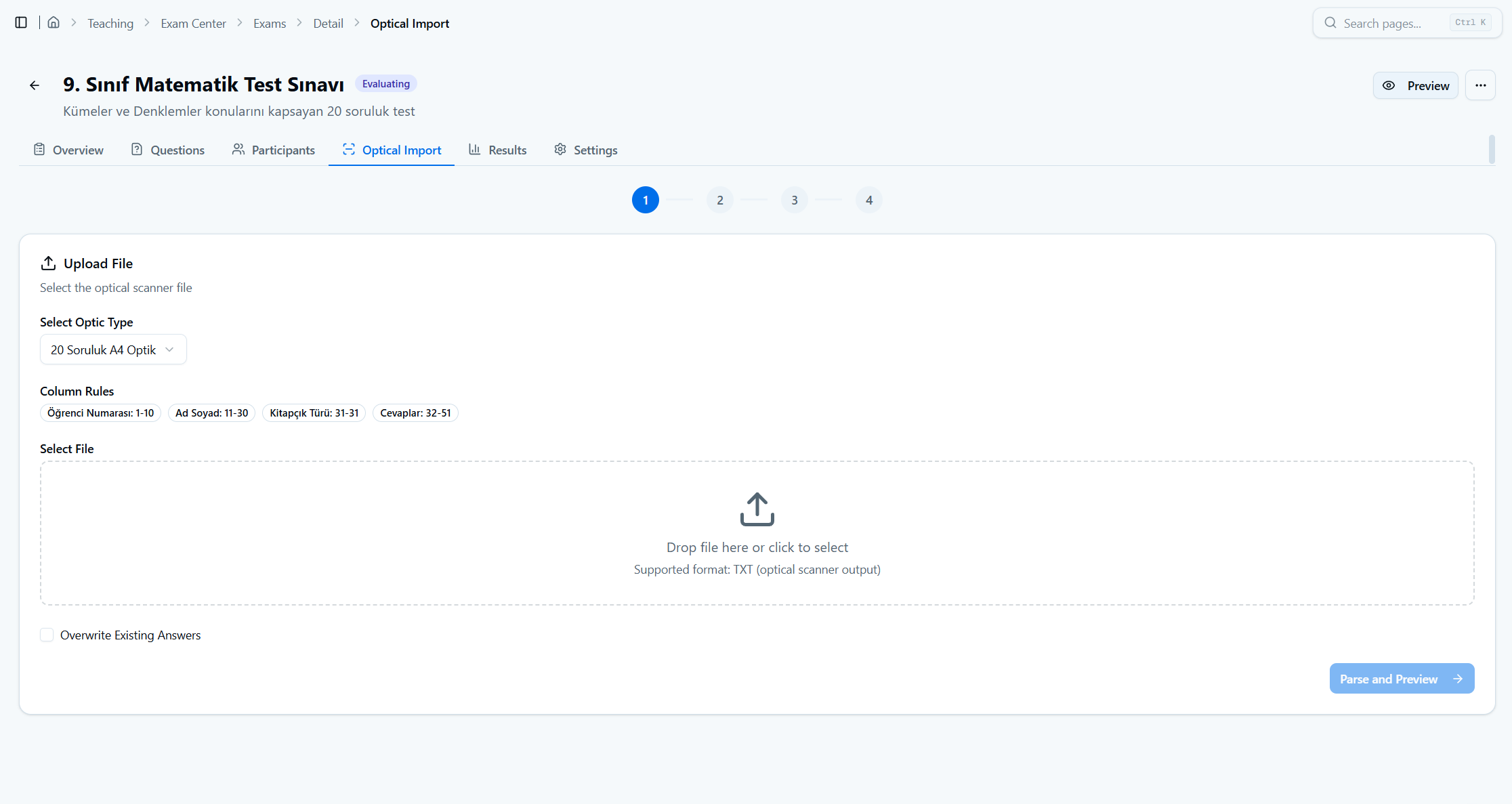Switch to the Questions tab

tap(168, 150)
